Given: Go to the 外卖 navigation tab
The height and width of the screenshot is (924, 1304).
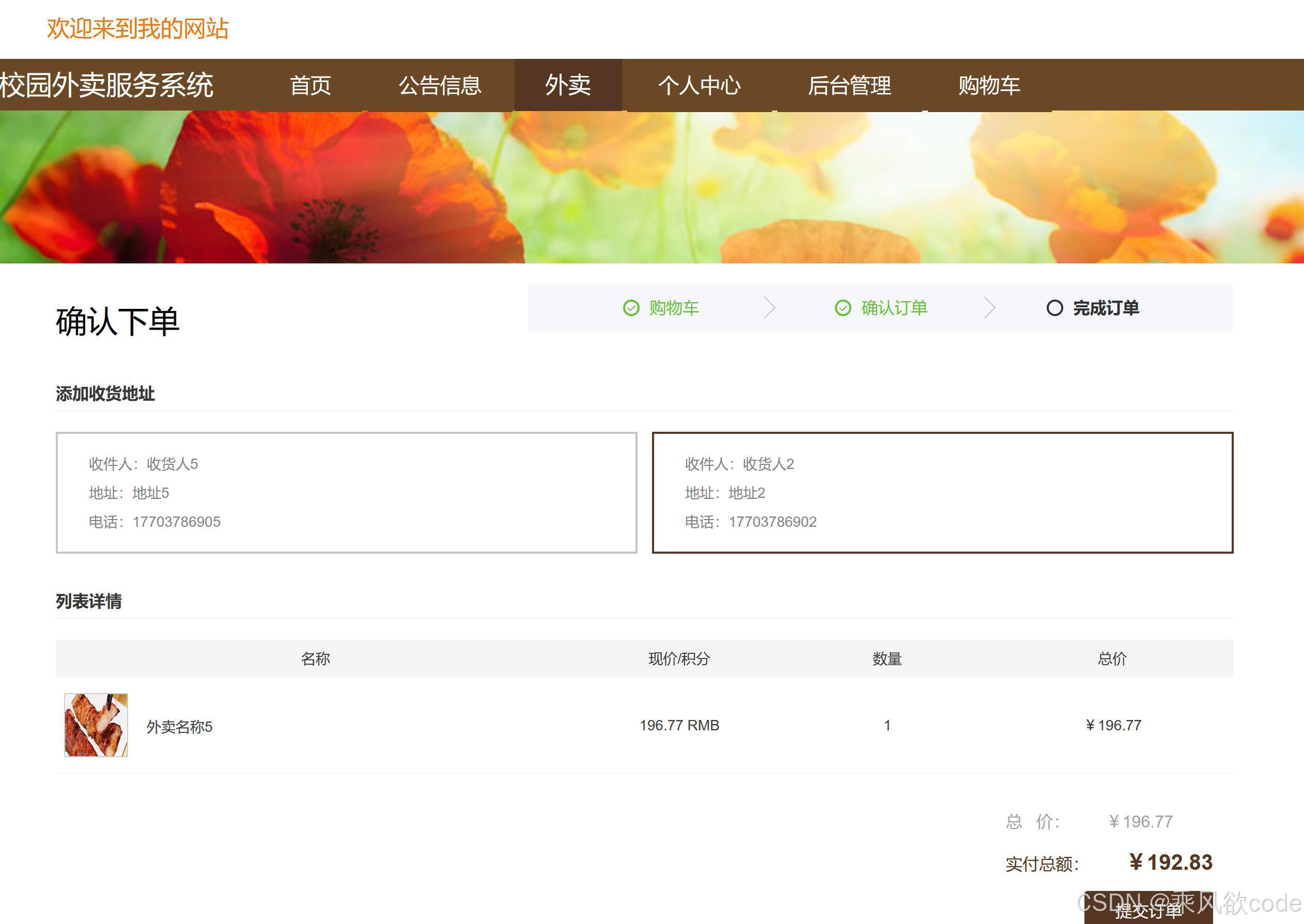Looking at the screenshot, I should (567, 85).
